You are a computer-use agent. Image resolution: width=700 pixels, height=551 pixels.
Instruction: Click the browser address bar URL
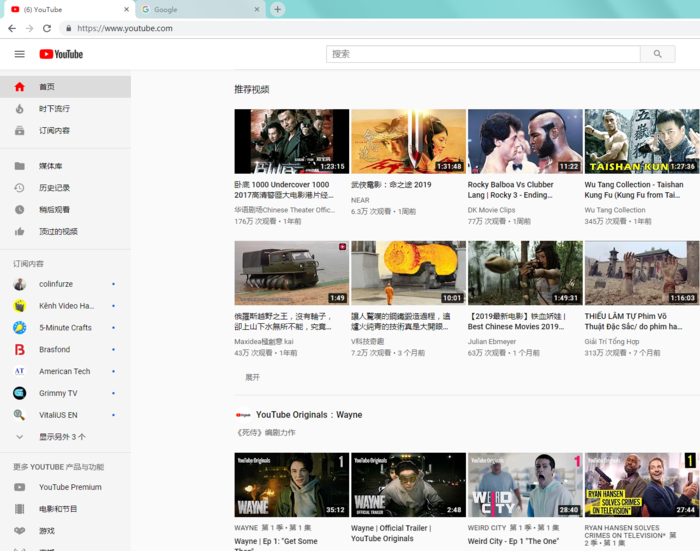[x=125, y=28]
